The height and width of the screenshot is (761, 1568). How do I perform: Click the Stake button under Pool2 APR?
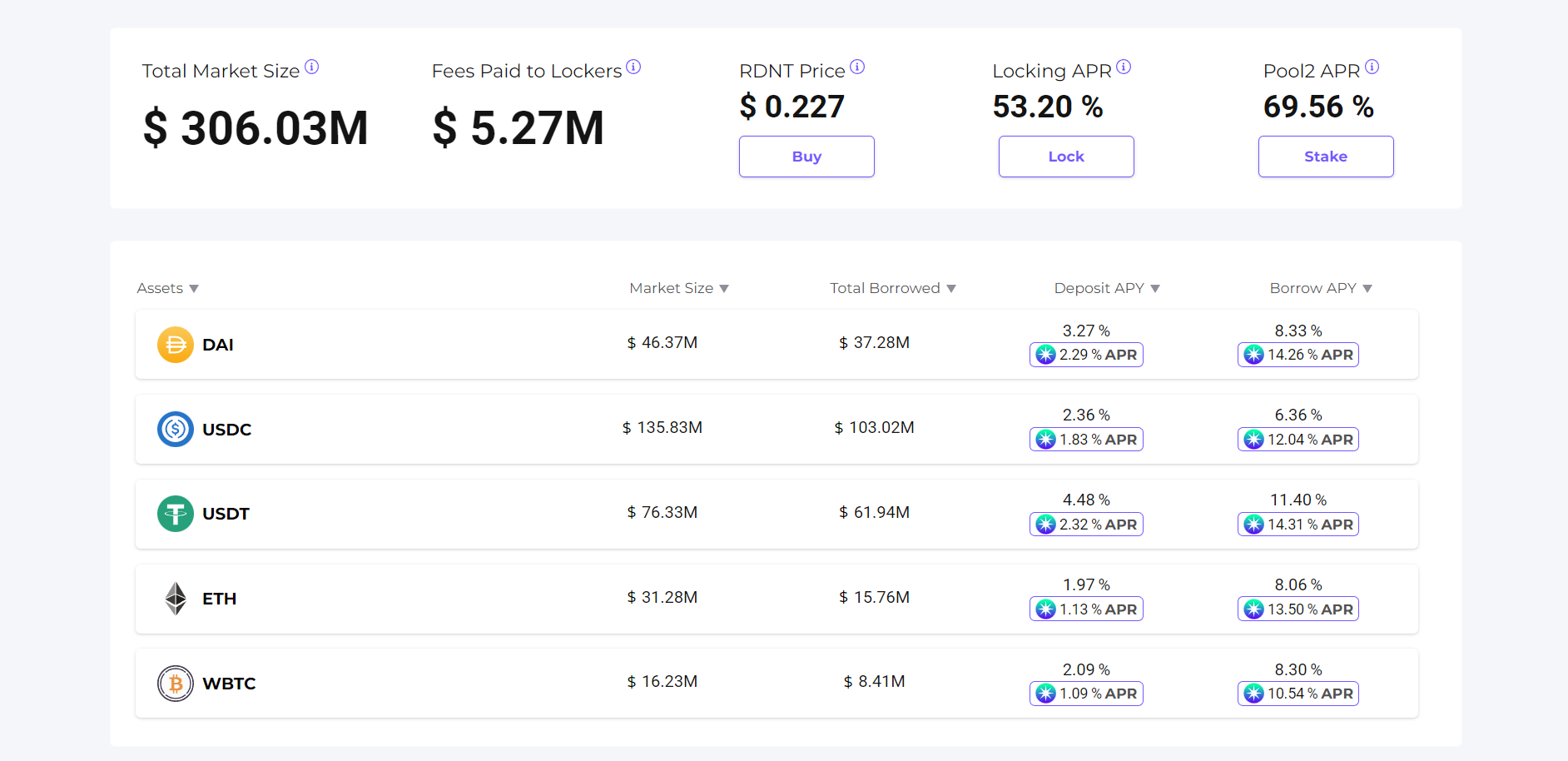(1326, 157)
